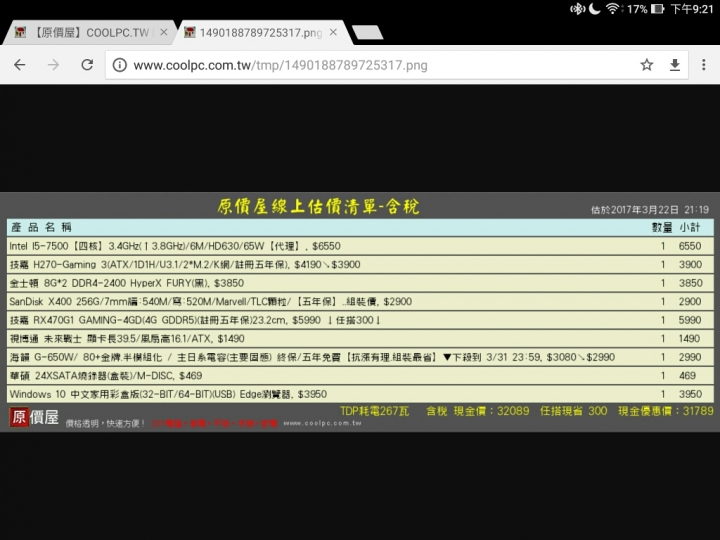
Task: Click the 現金優惠價：31789 total
Action: coord(666,411)
